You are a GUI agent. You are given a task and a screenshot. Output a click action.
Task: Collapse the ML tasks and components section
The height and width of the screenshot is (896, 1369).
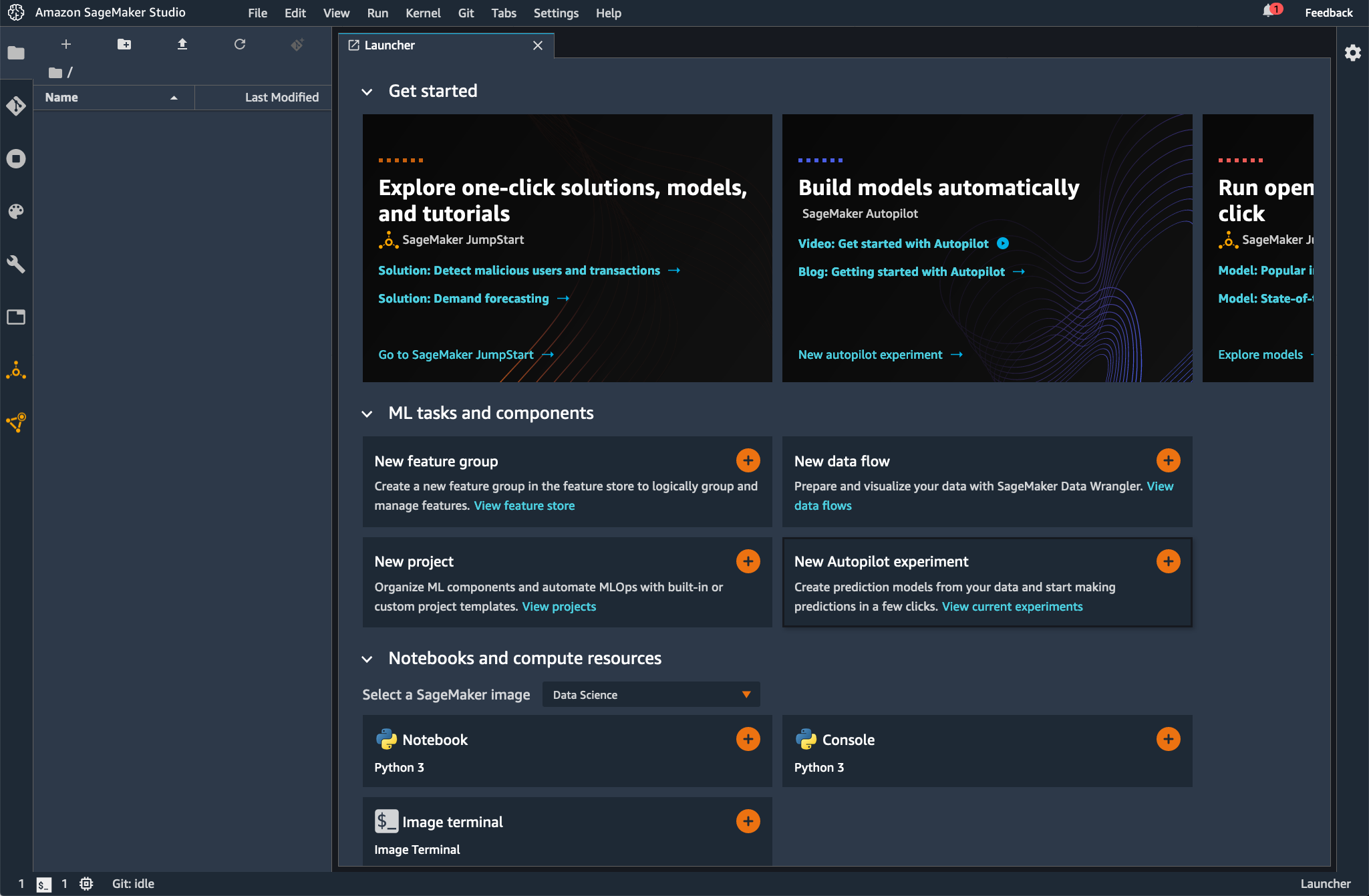tap(367, 414)
